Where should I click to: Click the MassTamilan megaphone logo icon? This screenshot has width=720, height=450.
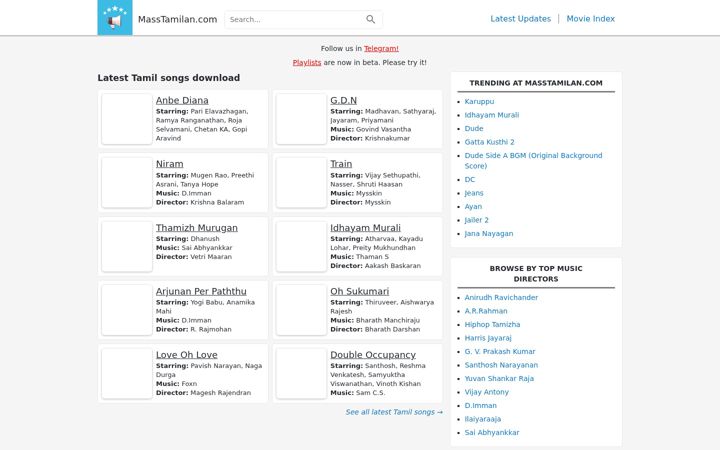[x=115, y=17]
